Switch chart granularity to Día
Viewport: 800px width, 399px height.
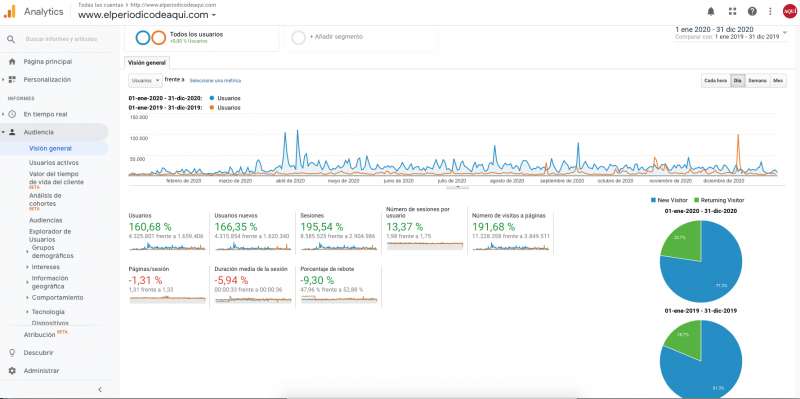click(737, 81)
